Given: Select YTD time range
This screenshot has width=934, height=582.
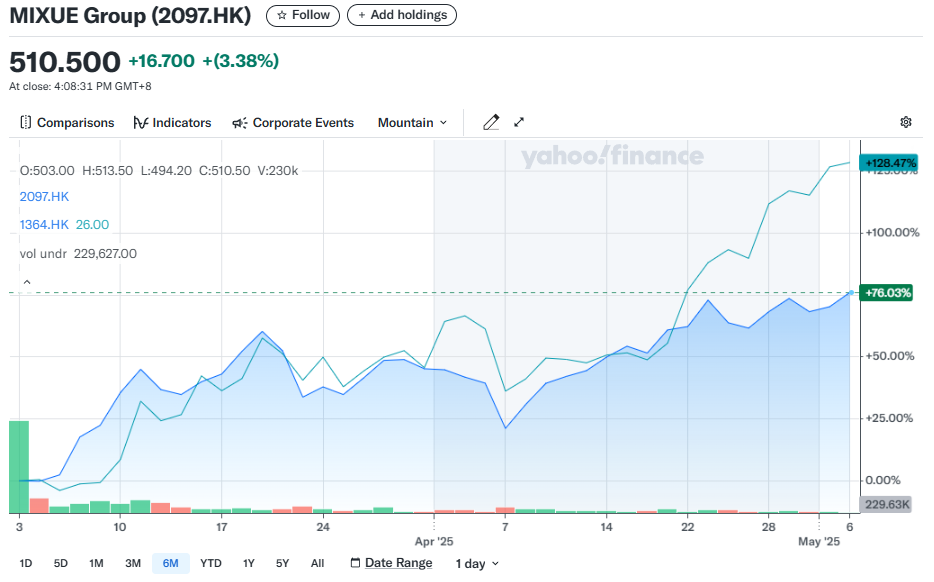Looking at the screenshot, I should [x=211, y=563].
